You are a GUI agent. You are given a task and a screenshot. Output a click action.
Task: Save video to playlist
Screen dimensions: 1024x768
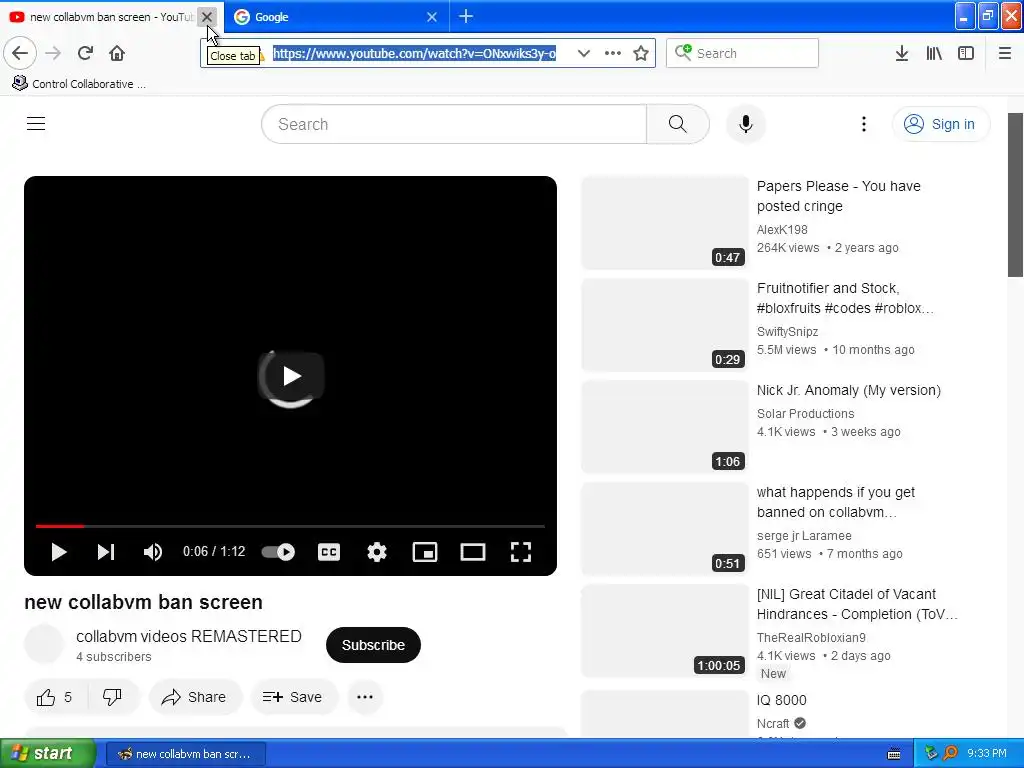click(293, 697)
